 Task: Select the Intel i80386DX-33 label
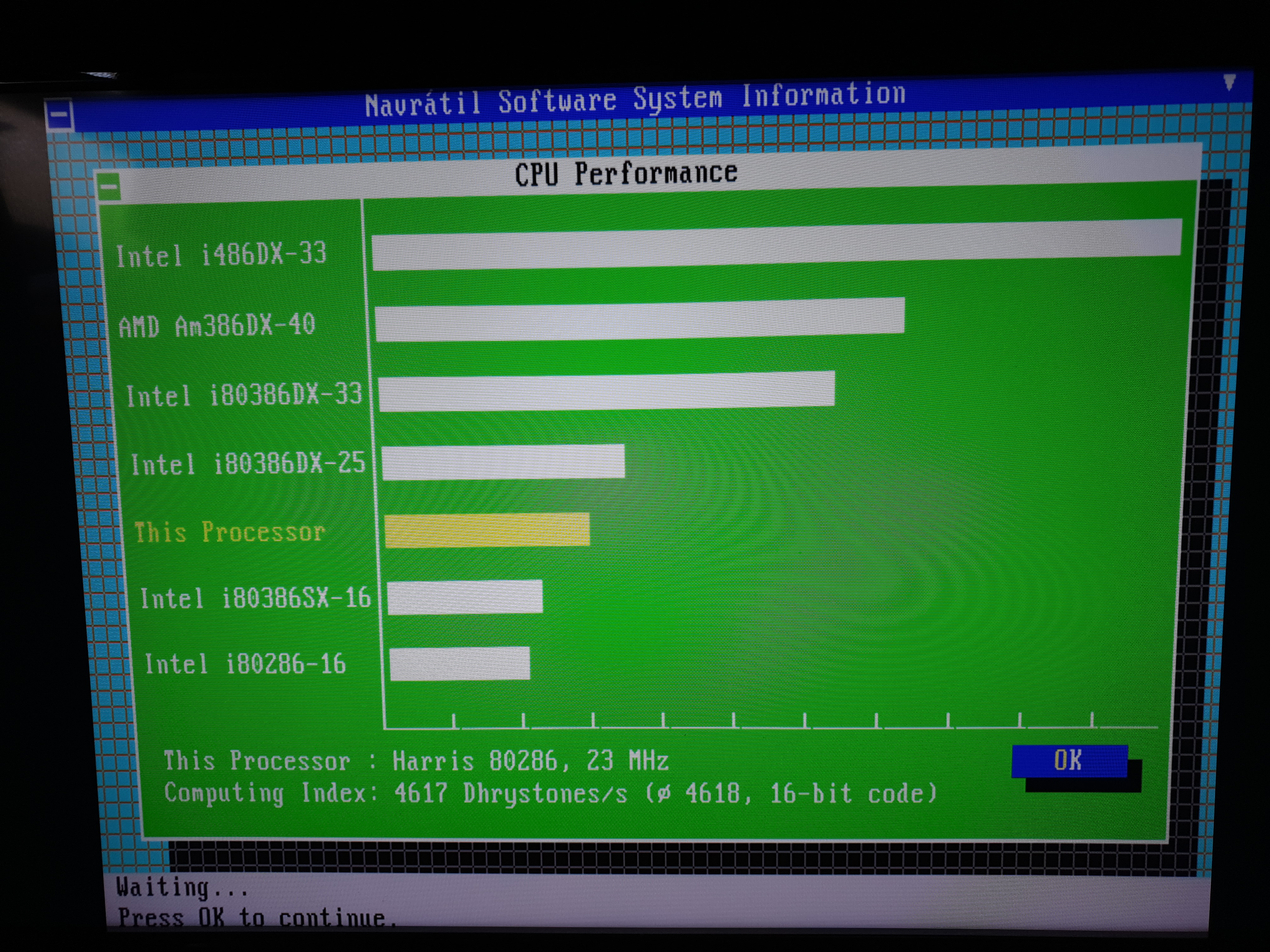click(x=244, y=395)
